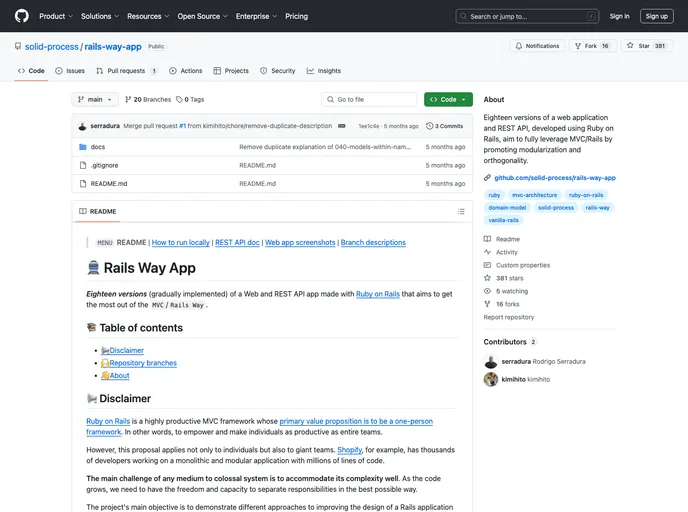Click the docs folder icon
This screenshot has width=688, height=512.
click(x=83, y=147)
